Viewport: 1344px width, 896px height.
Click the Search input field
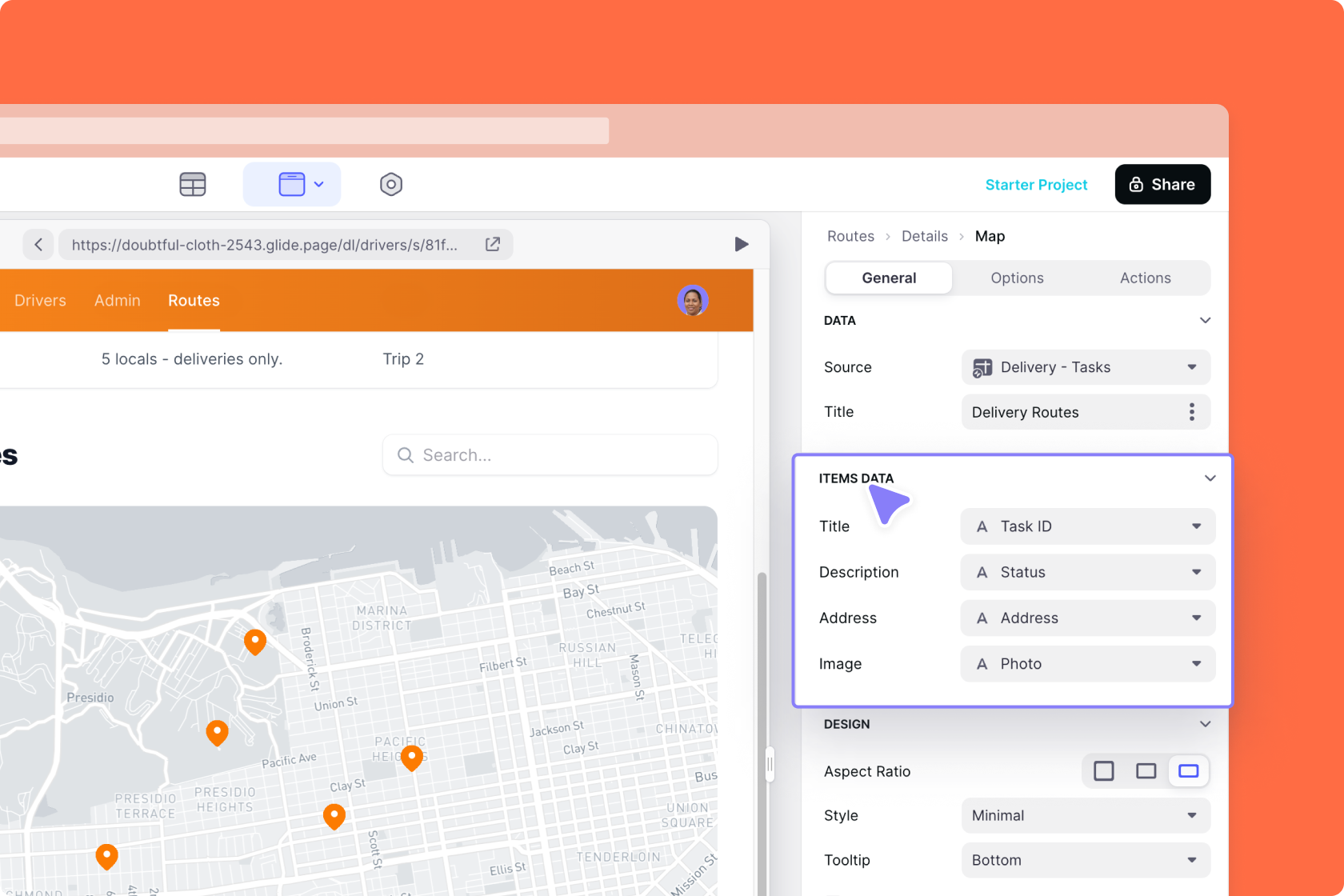(x=550, y=455)
